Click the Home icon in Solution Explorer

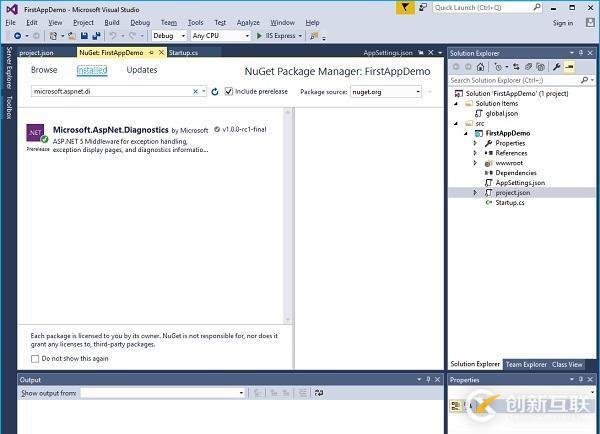[x=480, y=67]
